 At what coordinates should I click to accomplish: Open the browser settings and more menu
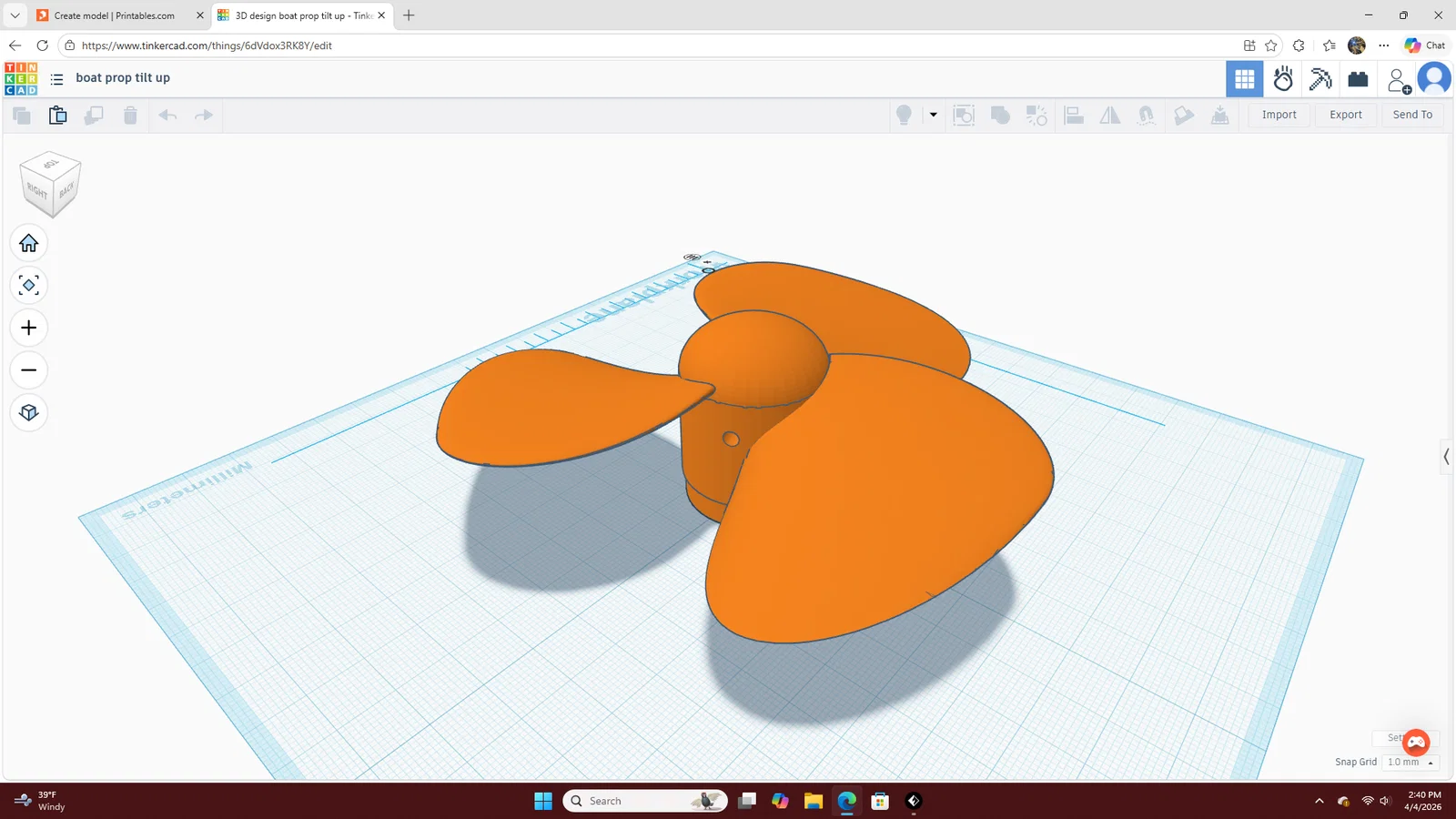point(1384,45)
